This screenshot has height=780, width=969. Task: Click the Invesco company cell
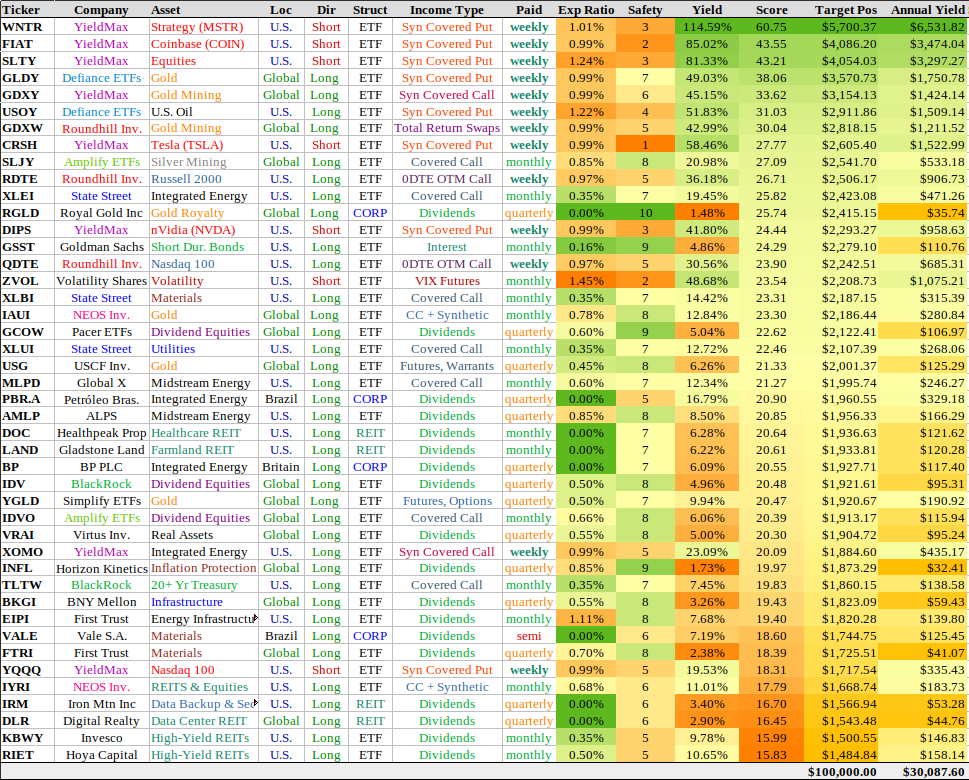[101, 738]
